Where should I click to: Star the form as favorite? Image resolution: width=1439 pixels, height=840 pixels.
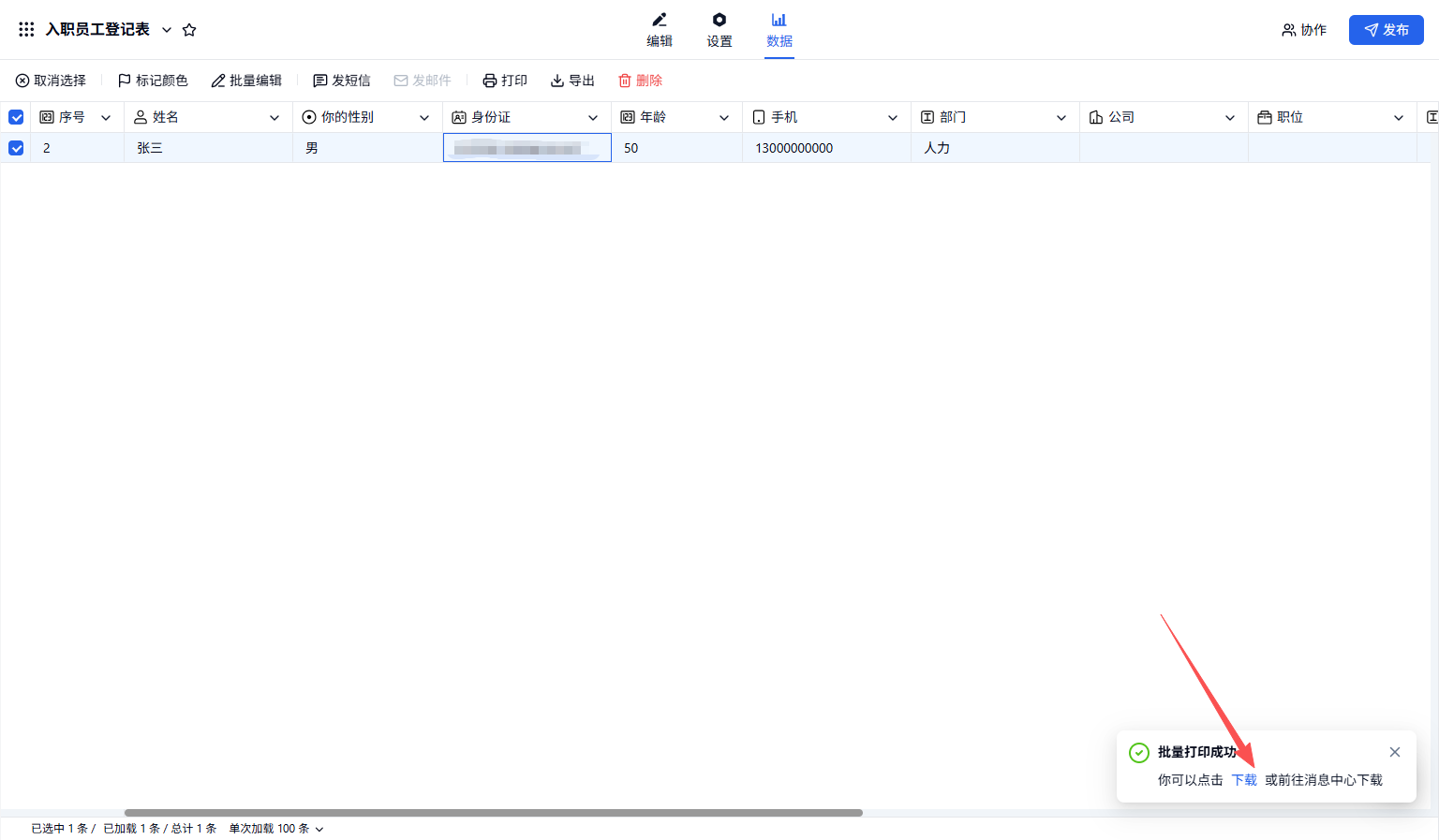(189, 30)
